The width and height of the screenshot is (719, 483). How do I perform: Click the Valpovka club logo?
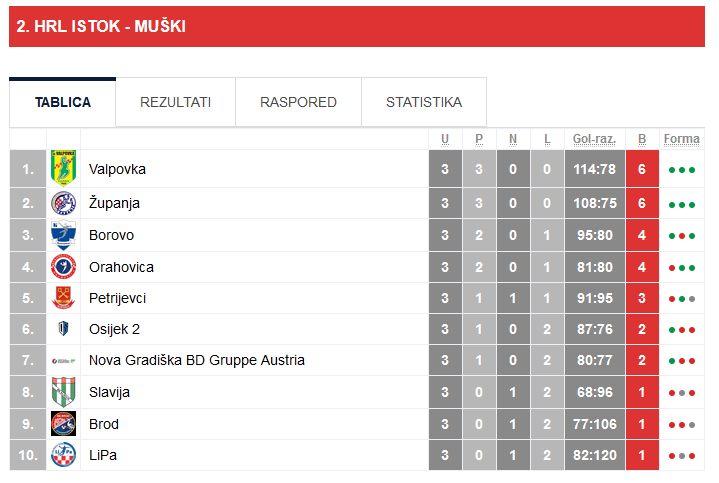point(64,169)
